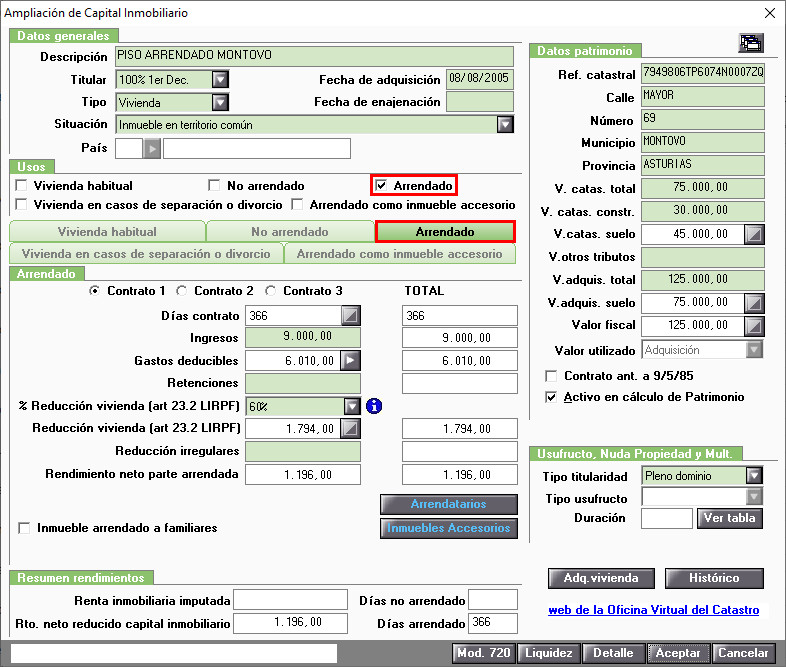Open the Tipo dropdown
This screenshot has height=667, width=786.
(x=220, y=103)
